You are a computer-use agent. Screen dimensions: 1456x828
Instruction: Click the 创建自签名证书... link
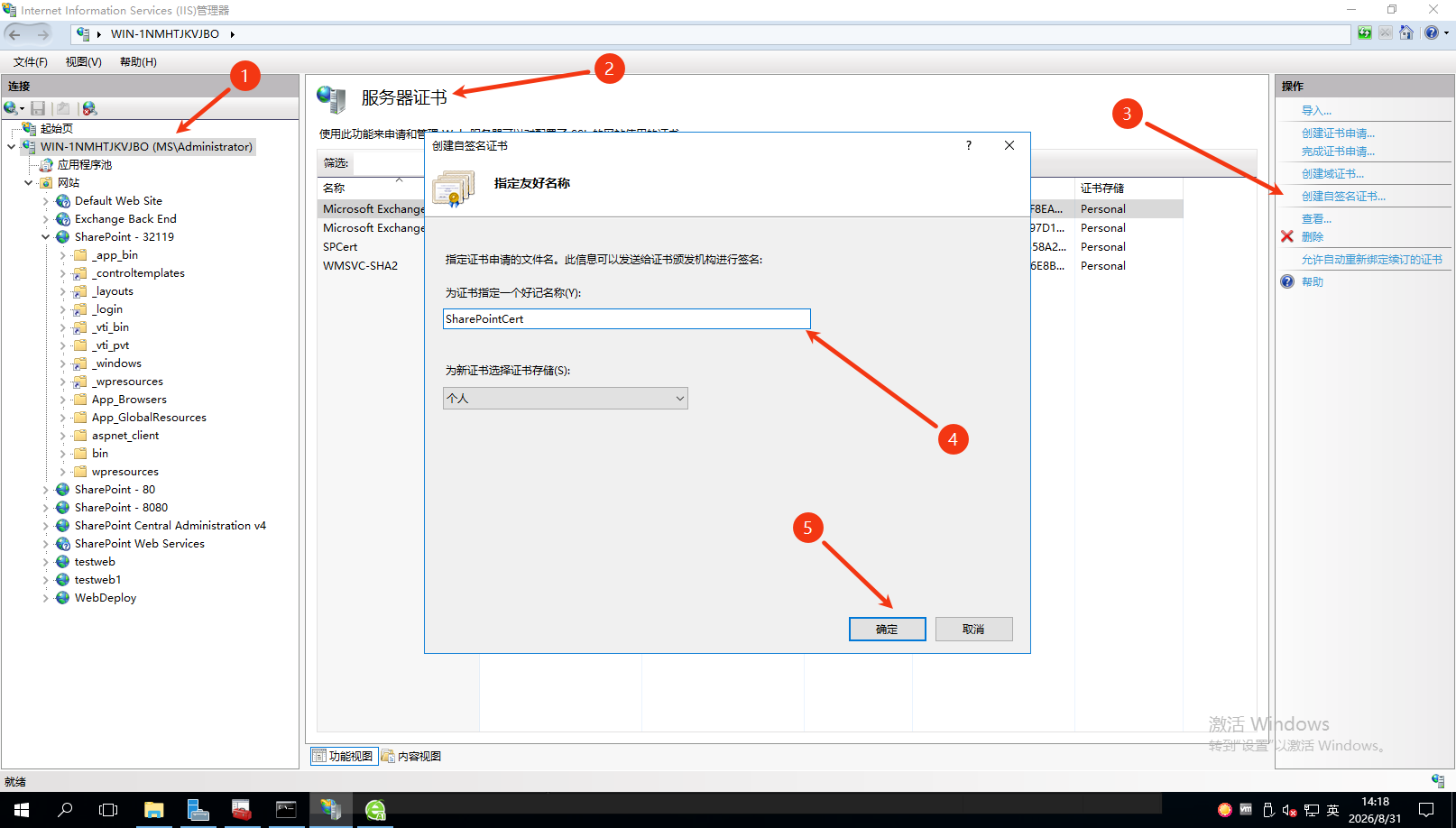1343,196
